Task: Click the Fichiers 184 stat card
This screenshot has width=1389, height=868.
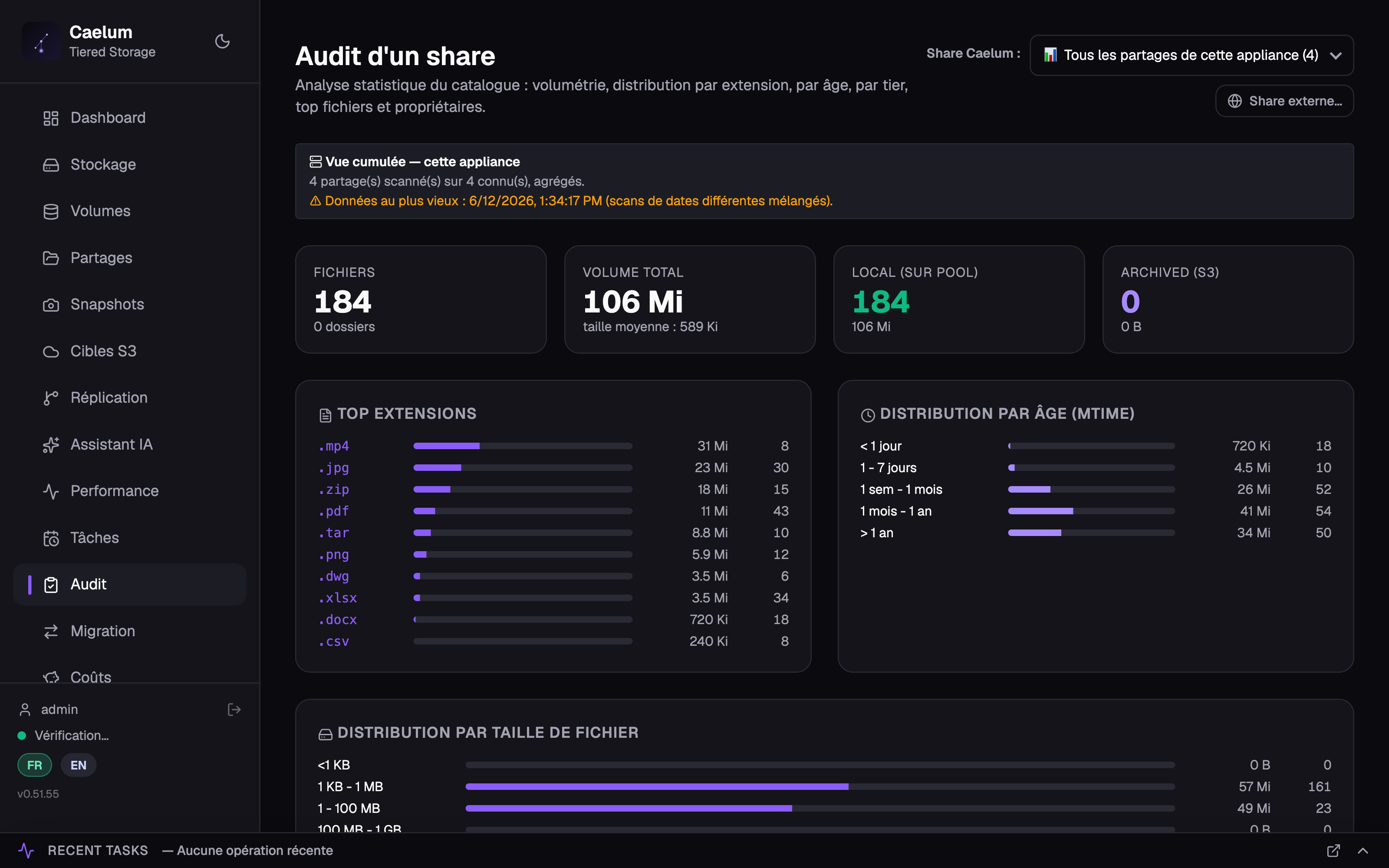Action: (x=421, y=299)
